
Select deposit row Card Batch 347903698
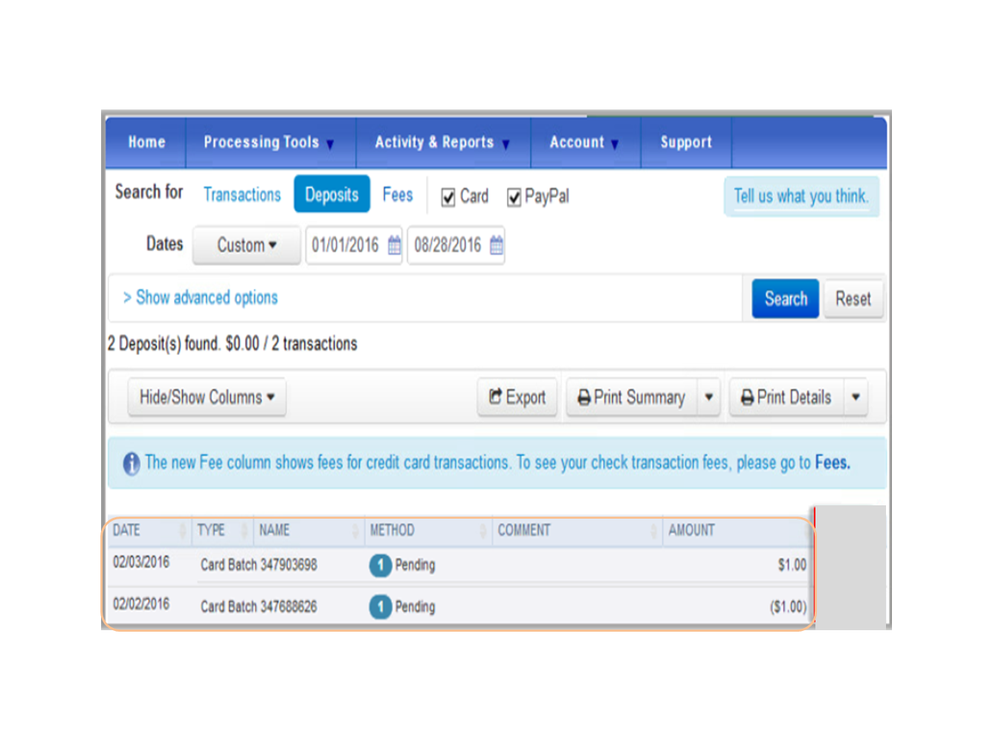[460, 565]
